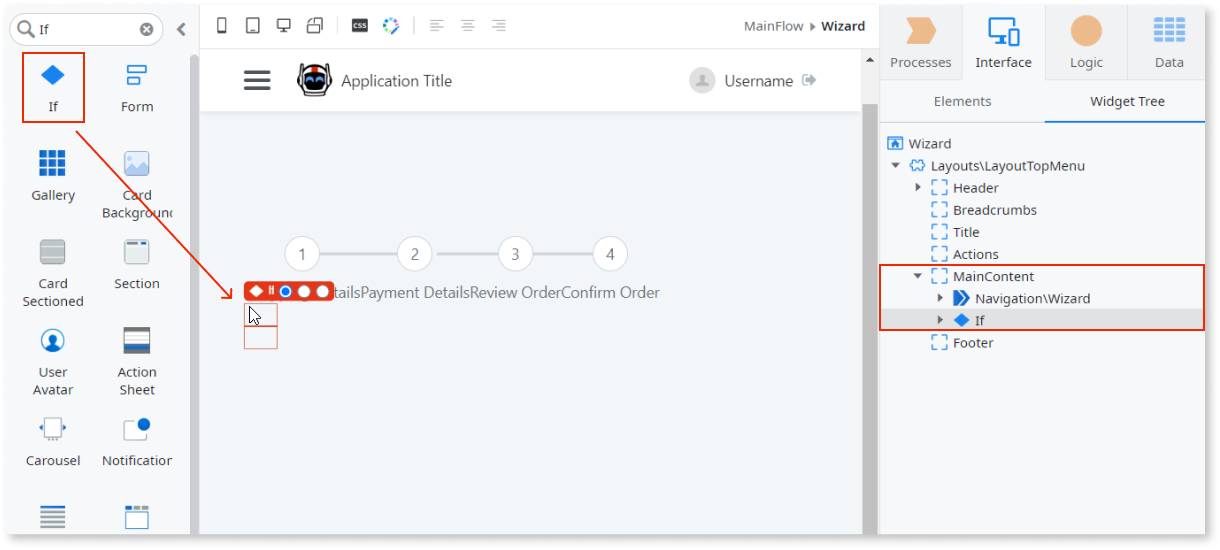The width and height of the screenshot is (1220, 550).
Task: Select the If widget in toolbox
Action: [53, 86]
